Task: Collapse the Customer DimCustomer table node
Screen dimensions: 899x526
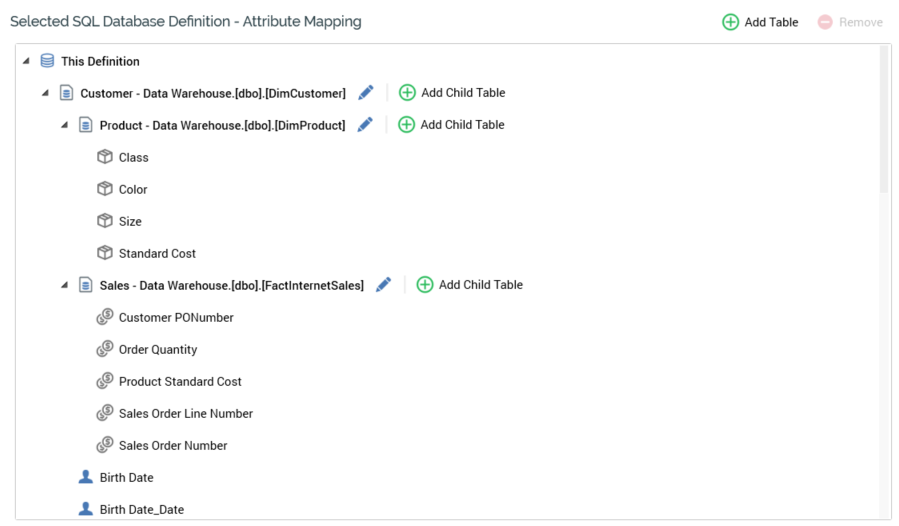Action: point(45,93)
